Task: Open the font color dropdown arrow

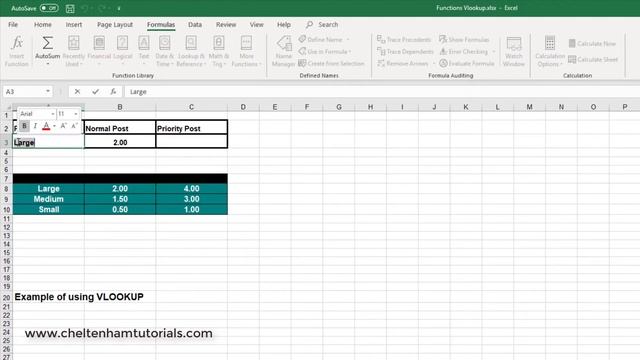Action: 54,126
